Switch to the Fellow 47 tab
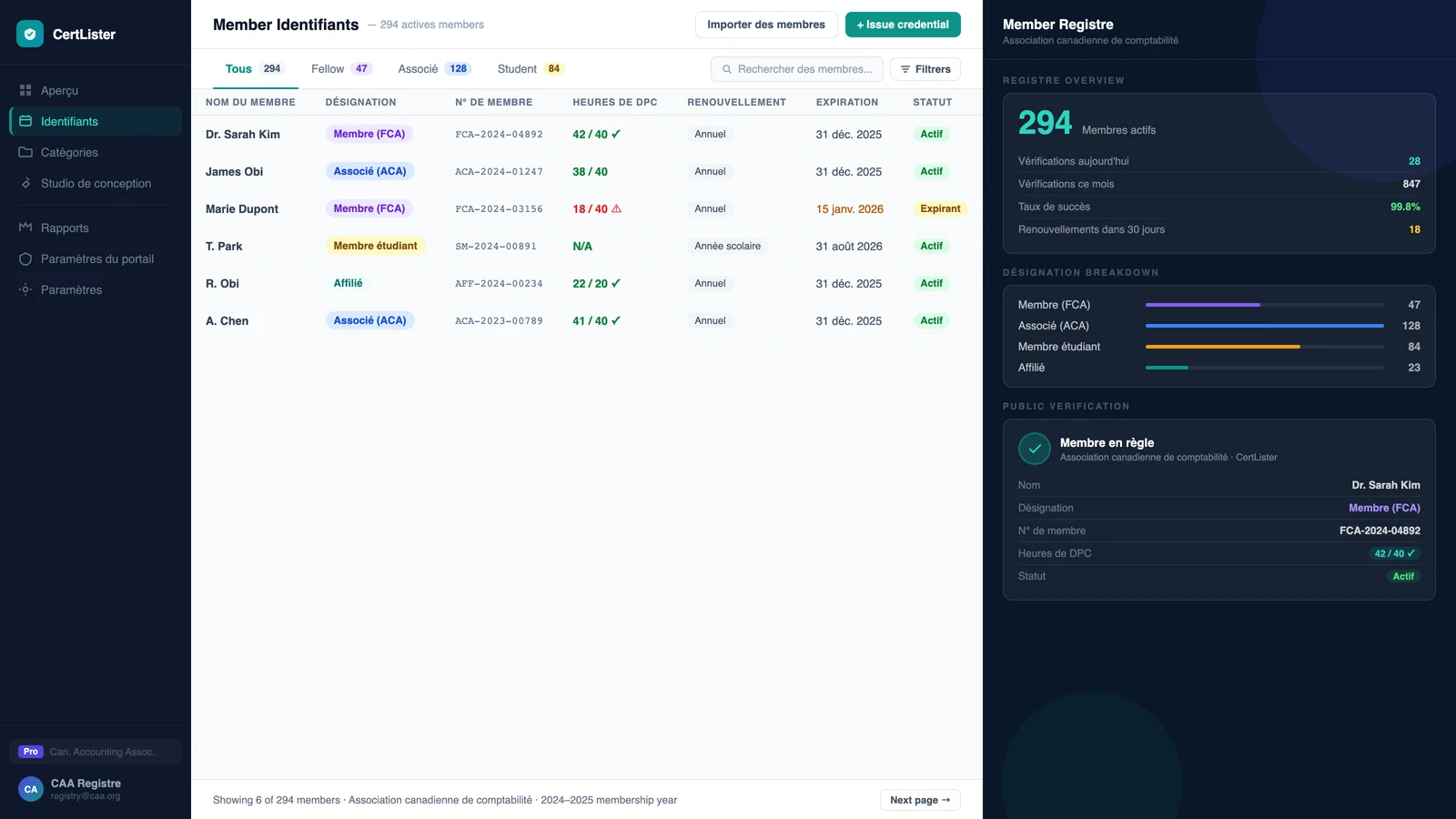Viewport: 1456px width, 819px height. (x=341, y=69)
